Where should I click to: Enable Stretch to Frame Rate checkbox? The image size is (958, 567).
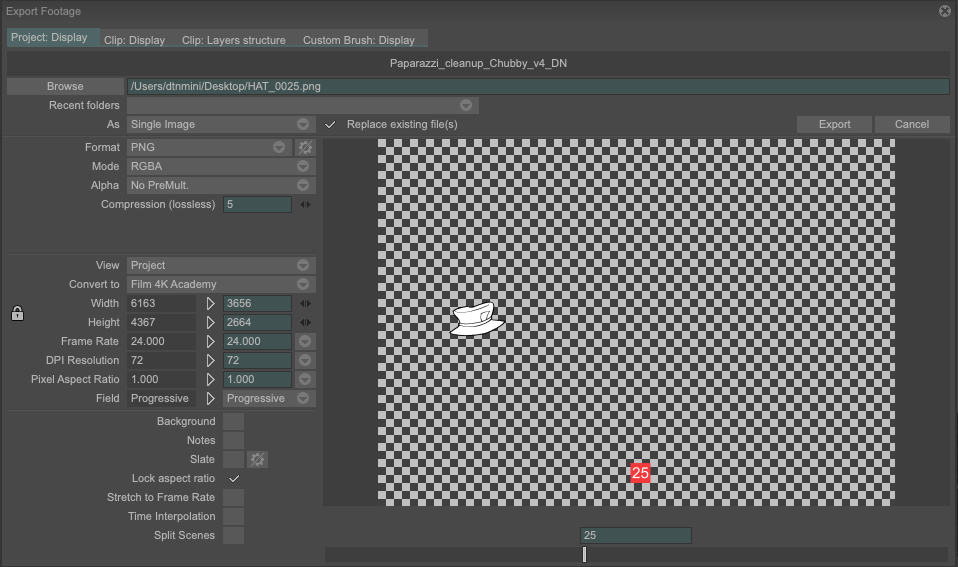point(233,497)
